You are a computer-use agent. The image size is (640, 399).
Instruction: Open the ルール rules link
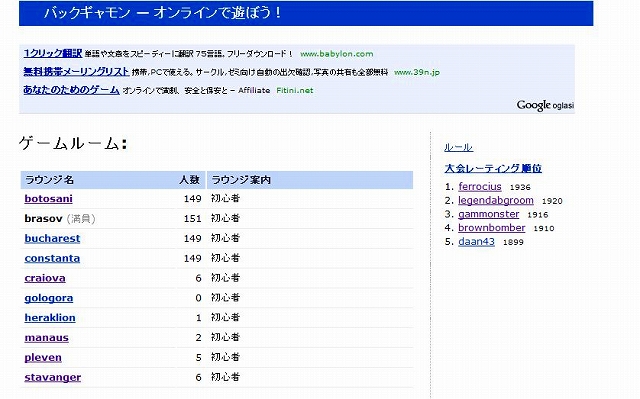click(458, 147)
